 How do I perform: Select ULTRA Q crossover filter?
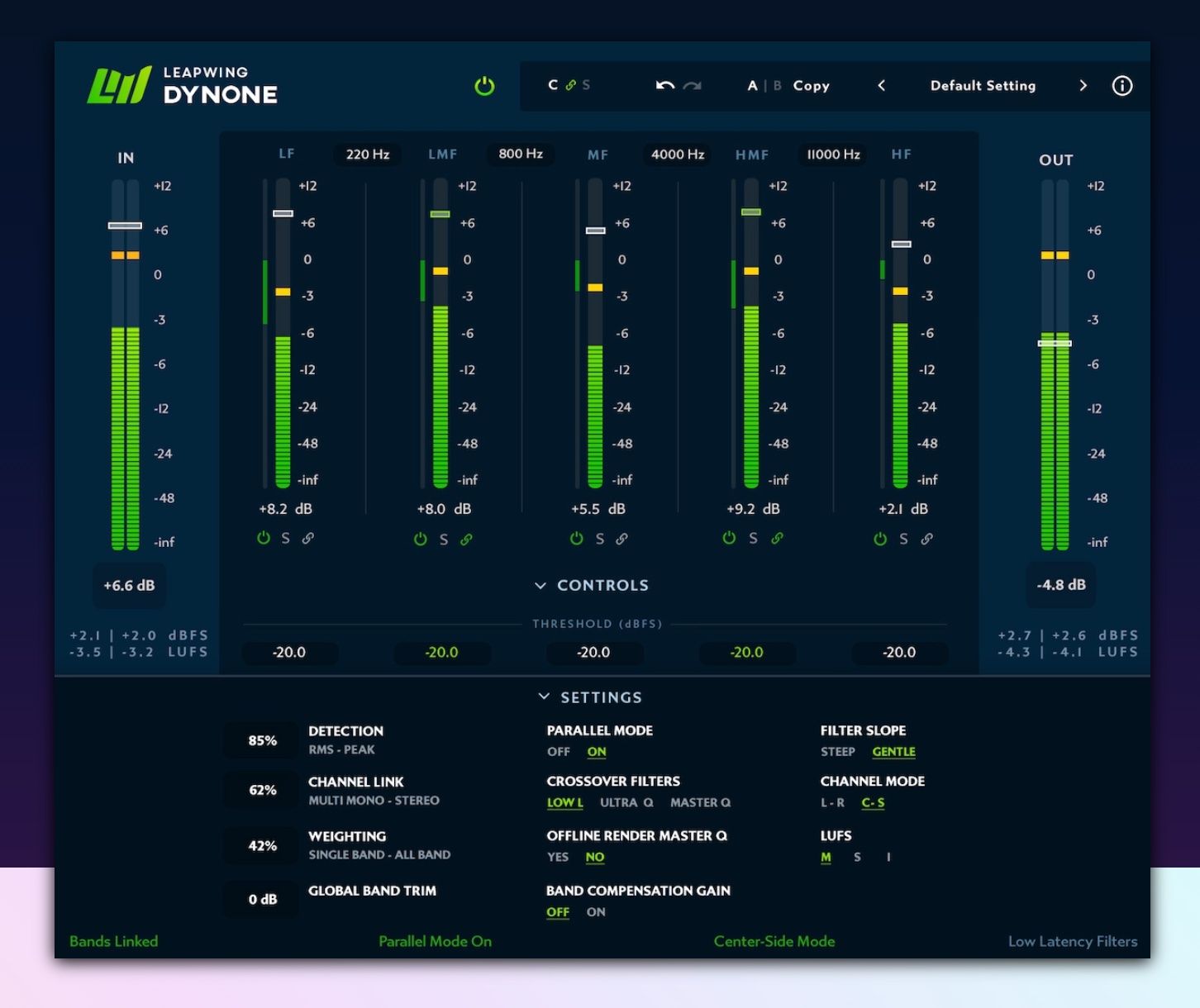[626, 802]
